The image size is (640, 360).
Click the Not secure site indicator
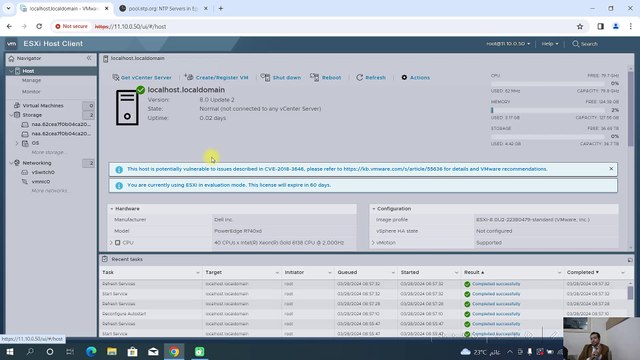(71, 27)
